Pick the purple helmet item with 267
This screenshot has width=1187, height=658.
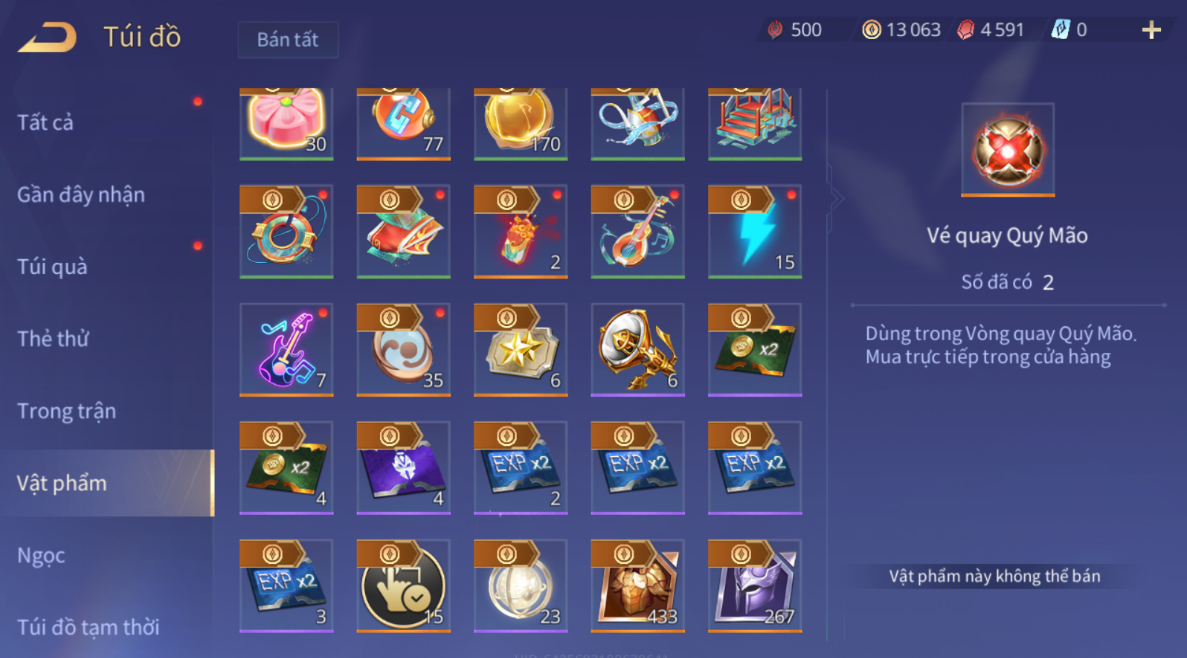tap(755, 586)
